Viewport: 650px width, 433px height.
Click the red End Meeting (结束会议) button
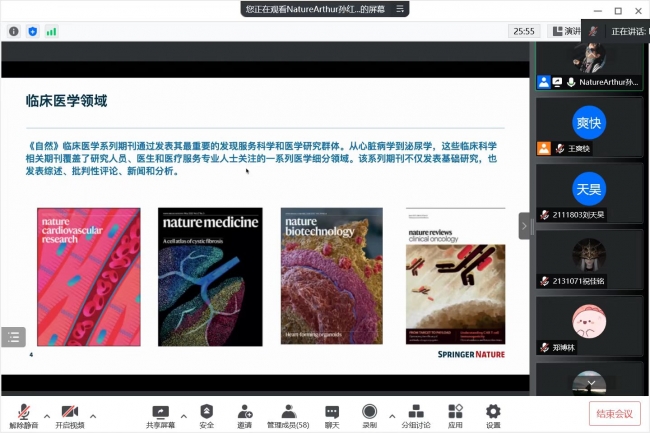[x=614, y=414]
